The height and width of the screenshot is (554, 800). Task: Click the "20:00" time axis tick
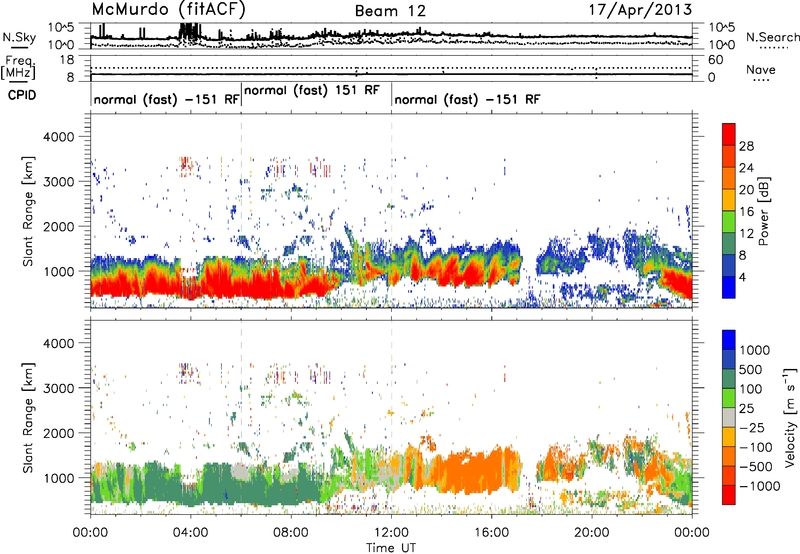pyautogui.click(x=591, y=533)
